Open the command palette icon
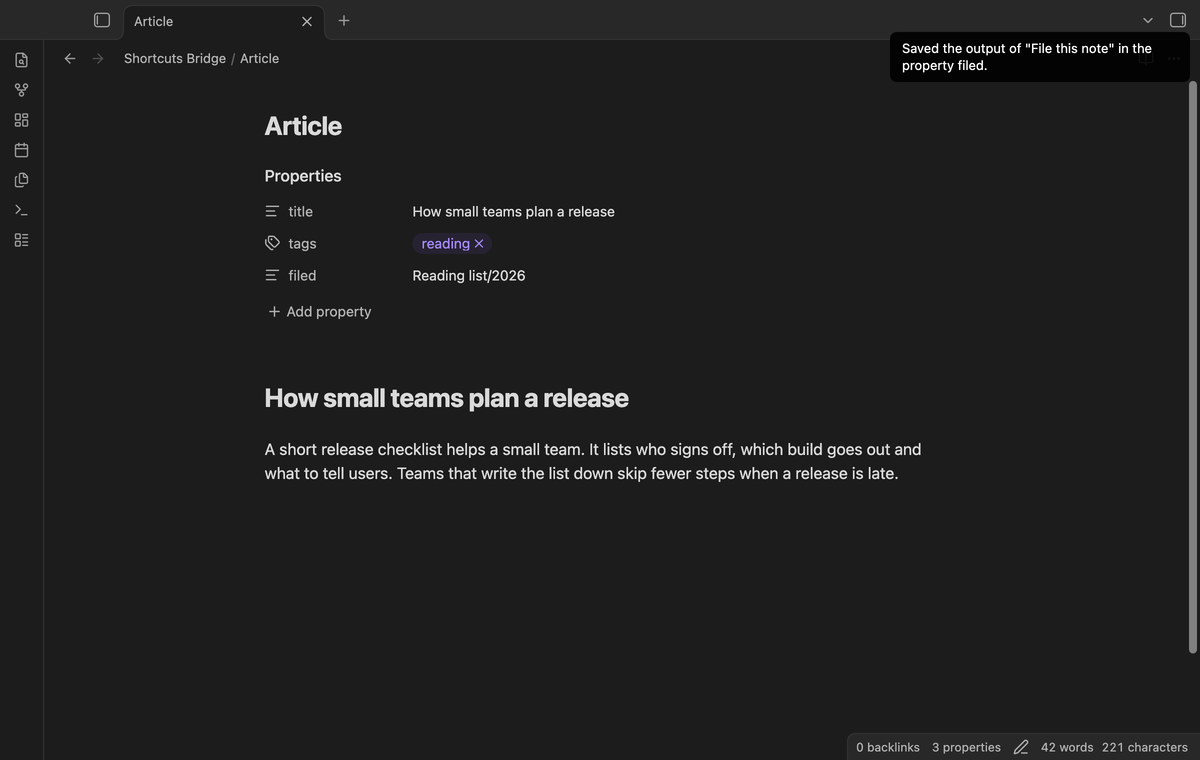The width and height of the screenshot is (1200, 760). pyautogui.click(x=22, y=210)
